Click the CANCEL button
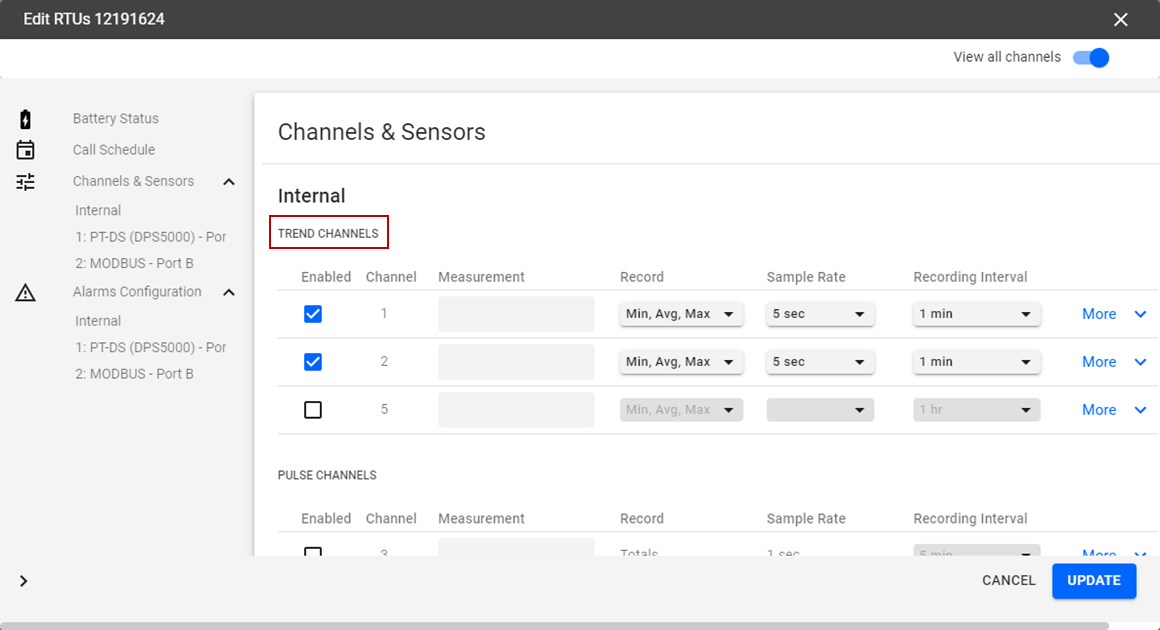This screenshot has height=630, width=1160. [1008, 581]
